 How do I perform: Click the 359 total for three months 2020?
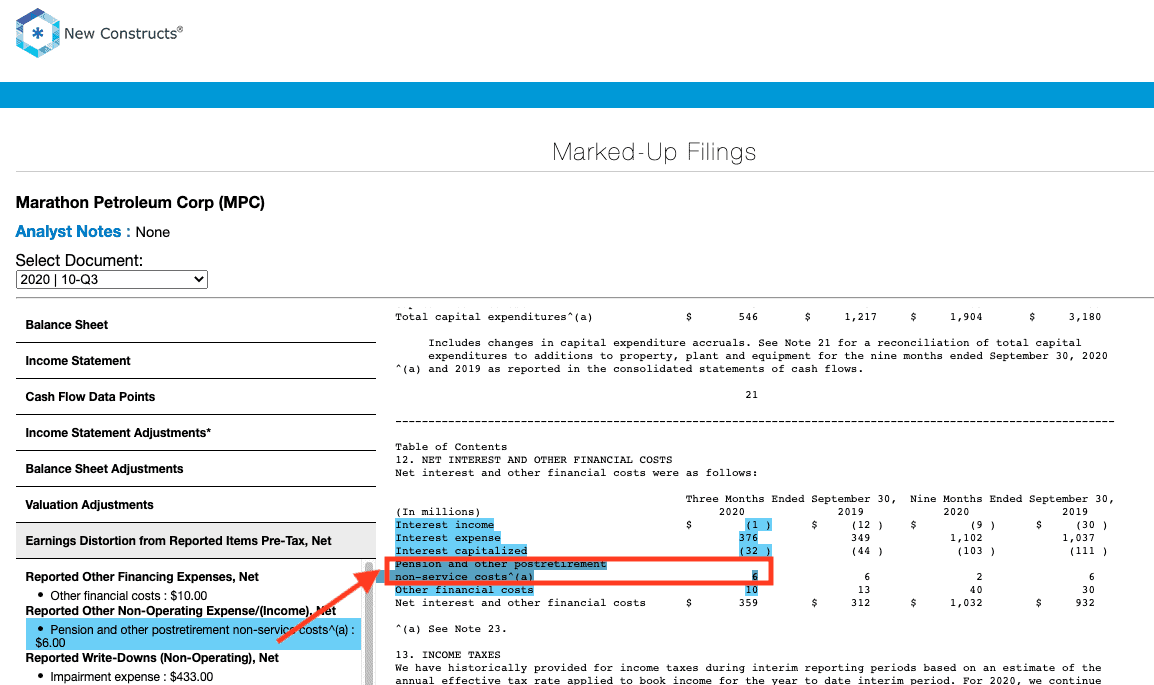748,603
